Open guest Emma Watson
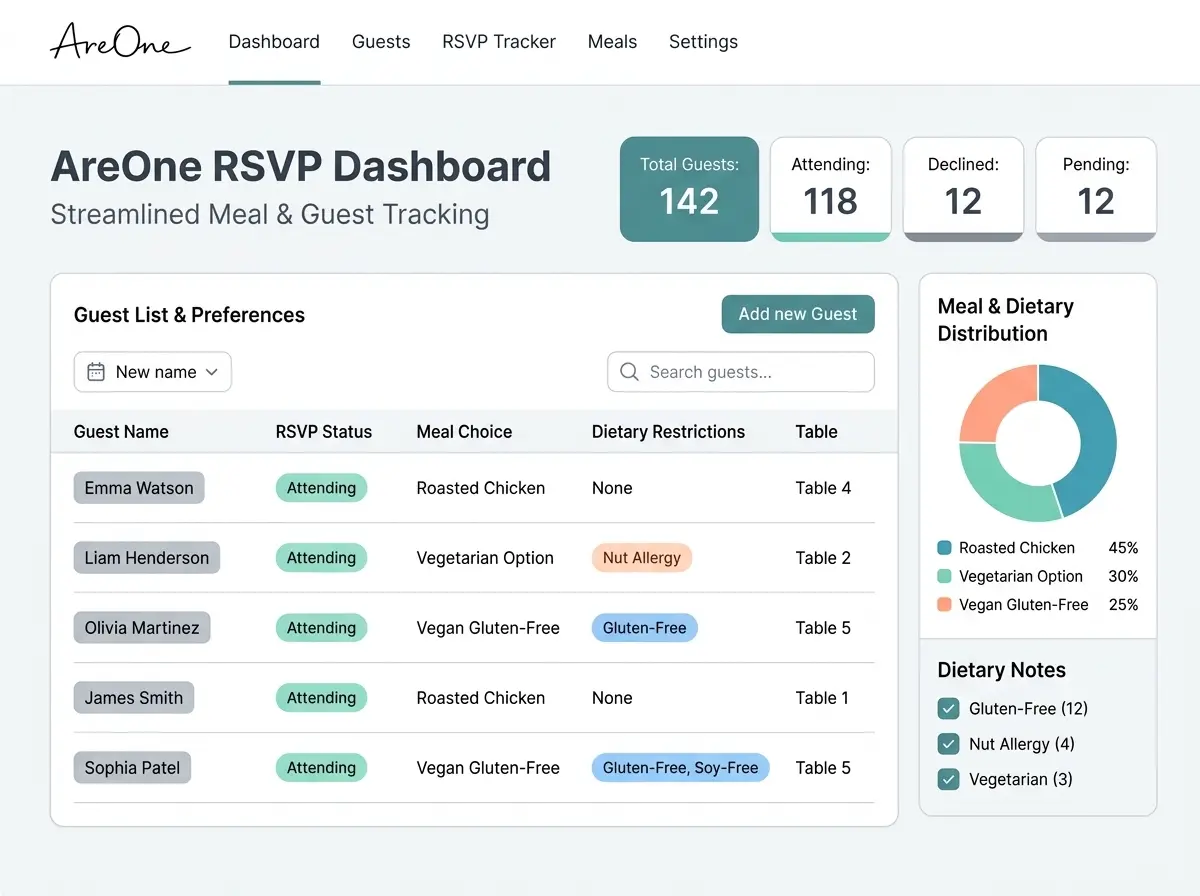 pos(139,488)
